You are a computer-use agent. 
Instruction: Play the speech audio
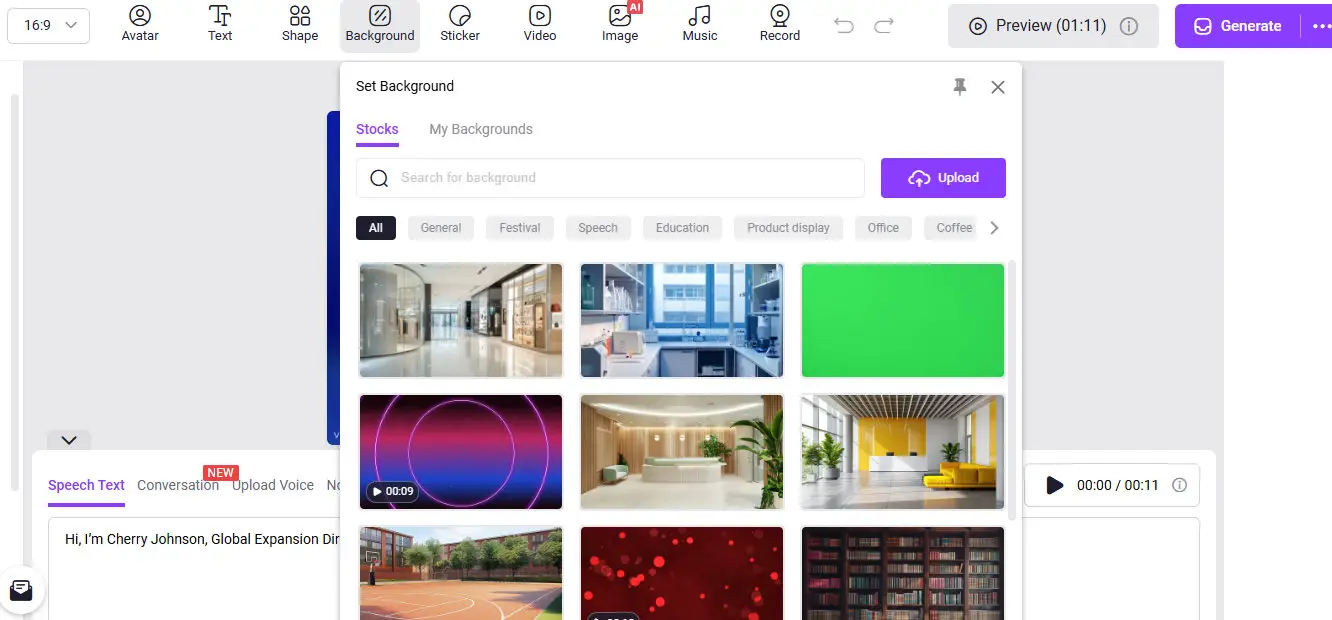tap(1054, 485)
